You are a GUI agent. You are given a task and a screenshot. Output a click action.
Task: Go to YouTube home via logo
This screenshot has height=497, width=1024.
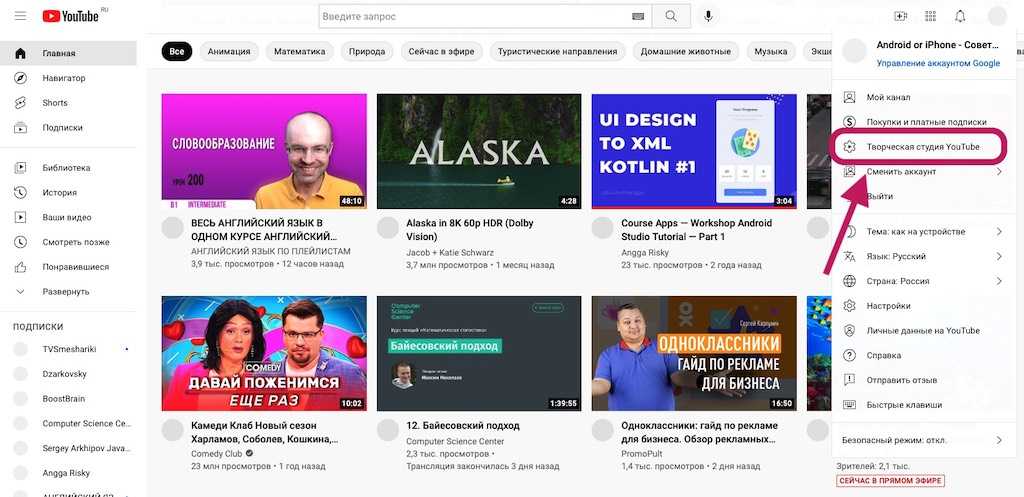pyautogui.click(x=72, y=16)
